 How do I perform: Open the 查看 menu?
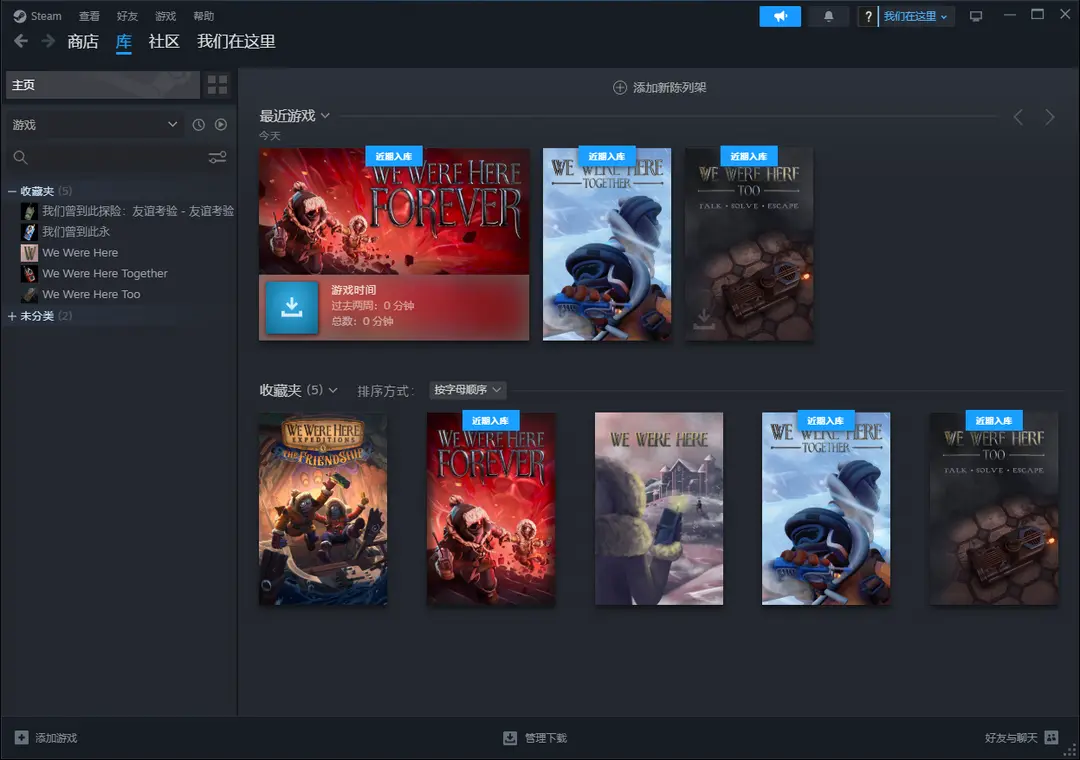89,16
